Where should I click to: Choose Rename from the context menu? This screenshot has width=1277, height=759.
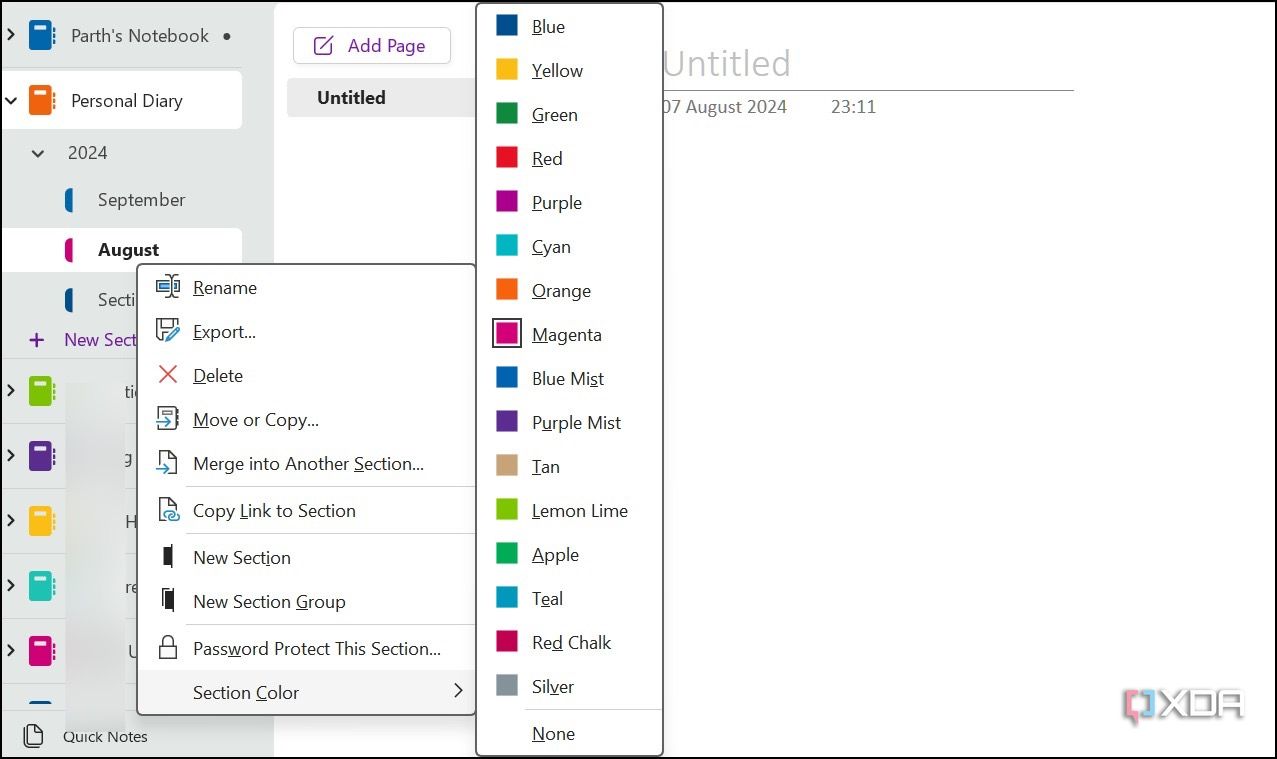(306, 287)
